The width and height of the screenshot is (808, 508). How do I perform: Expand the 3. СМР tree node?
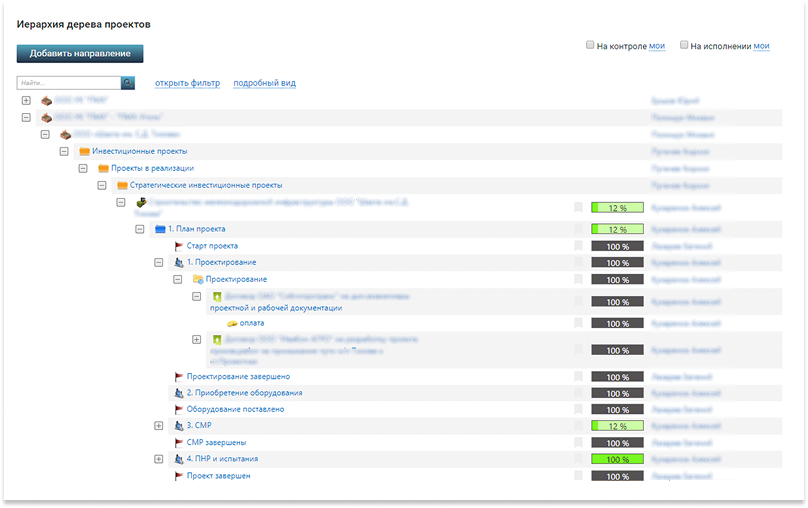point(158,426)
